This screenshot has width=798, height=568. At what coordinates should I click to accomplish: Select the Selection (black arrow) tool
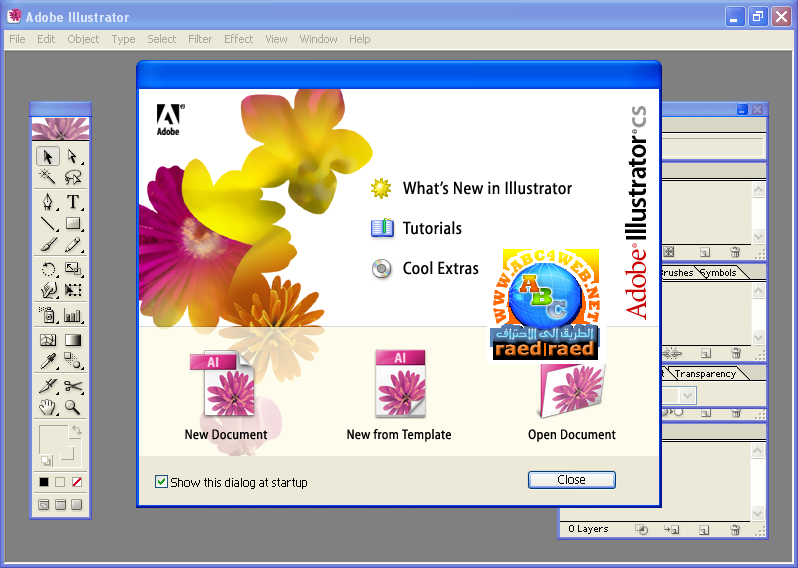pos(48,156)
